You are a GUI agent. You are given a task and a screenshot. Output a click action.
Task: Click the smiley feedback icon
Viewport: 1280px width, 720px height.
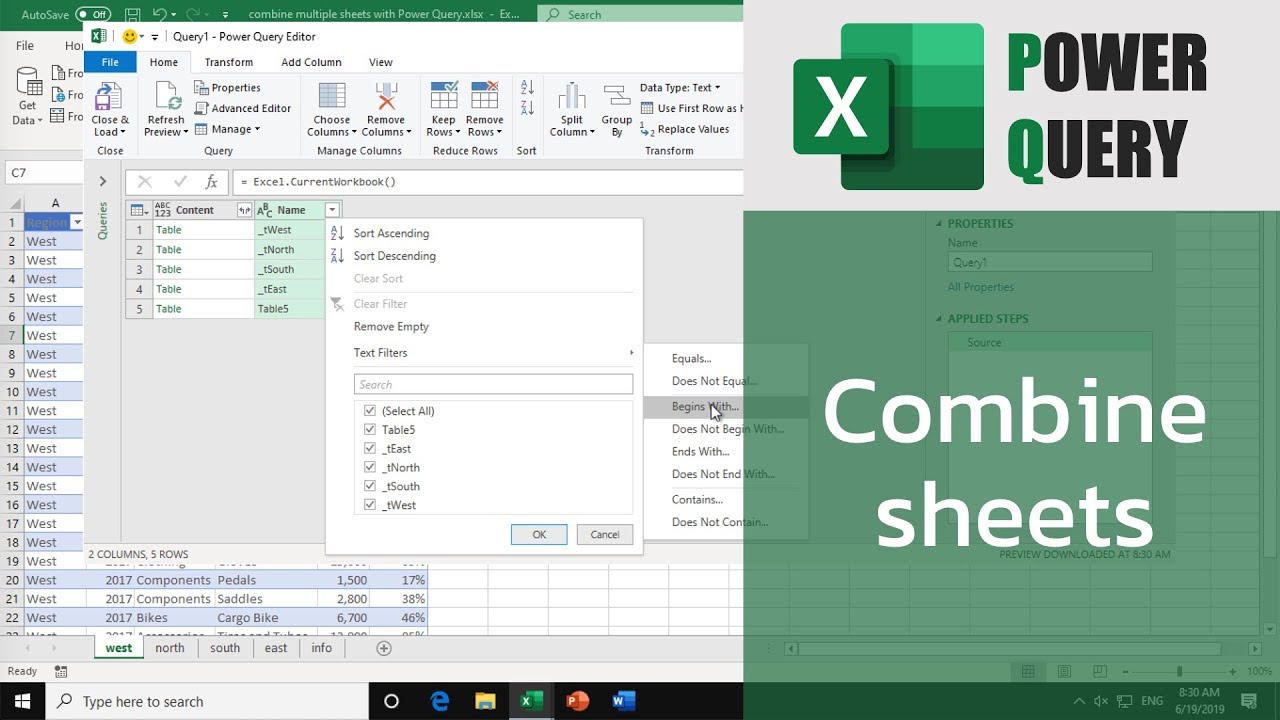[130, 36]
